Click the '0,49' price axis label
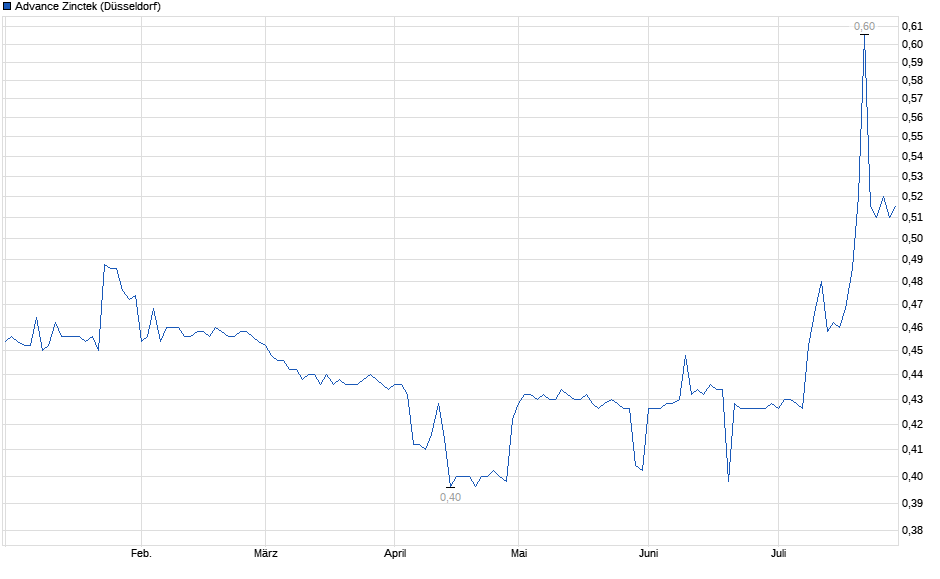The image size is (940, 579). (912, 260)
